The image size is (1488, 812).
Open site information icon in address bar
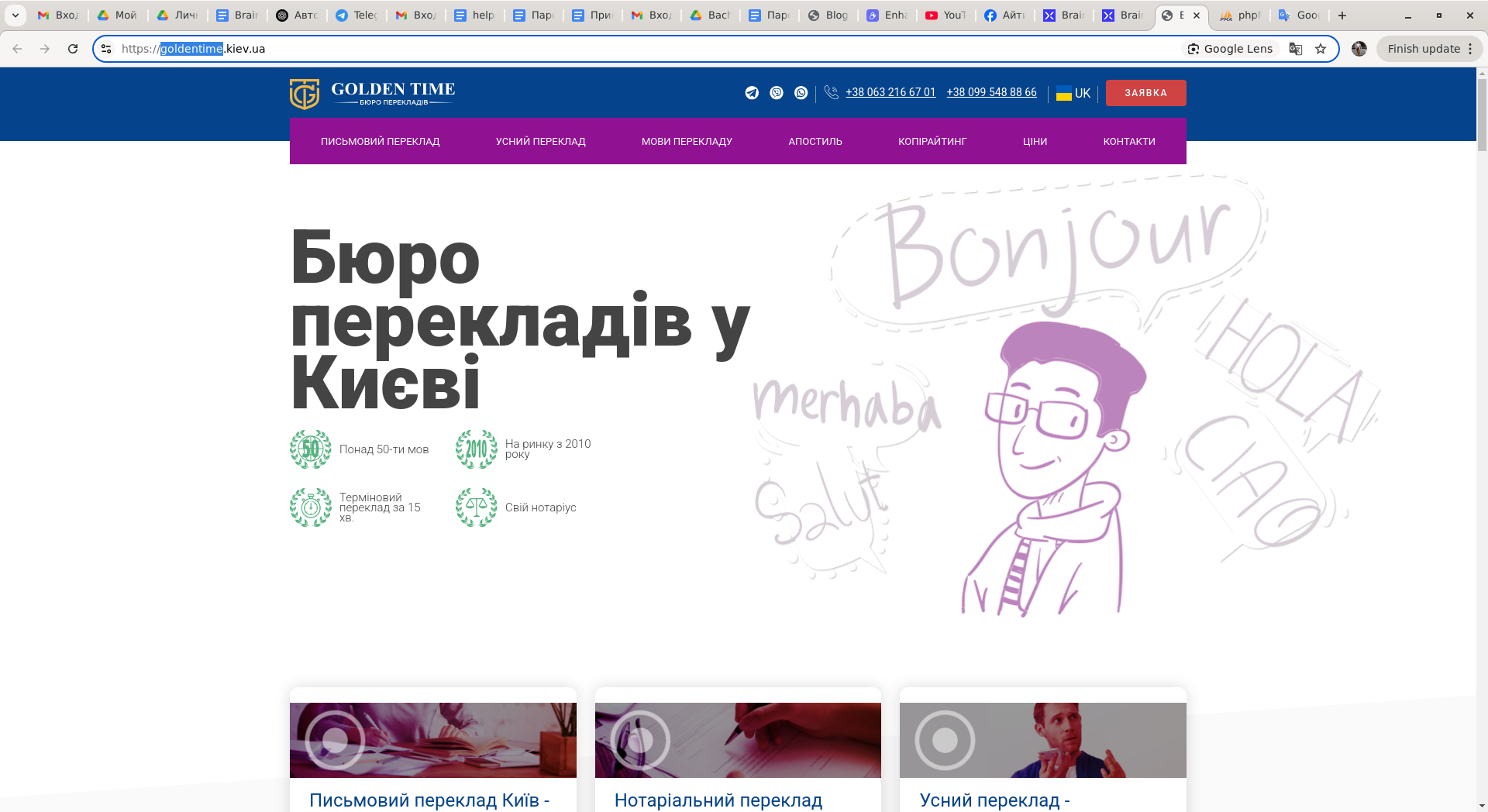click(107, 49)
